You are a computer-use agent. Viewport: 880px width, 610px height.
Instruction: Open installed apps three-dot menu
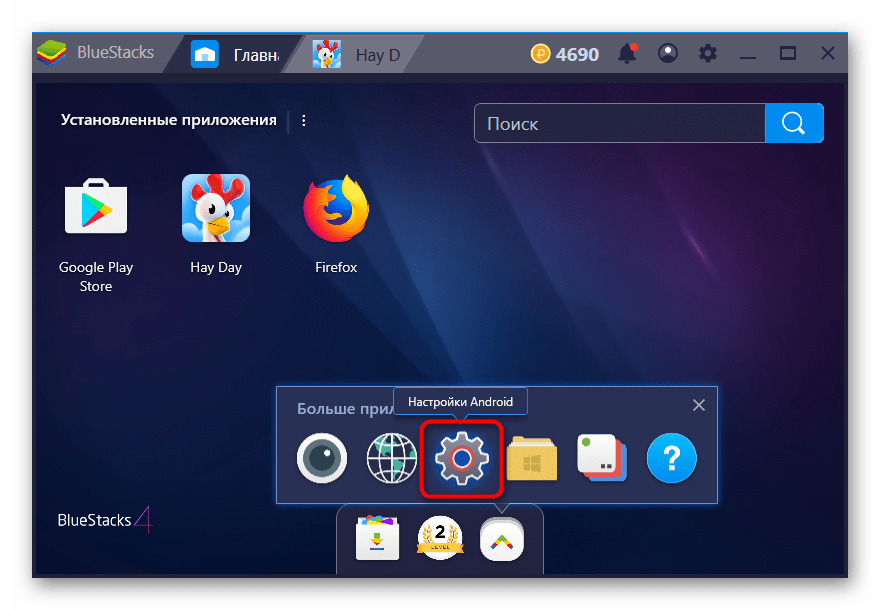tap(304, 120)
